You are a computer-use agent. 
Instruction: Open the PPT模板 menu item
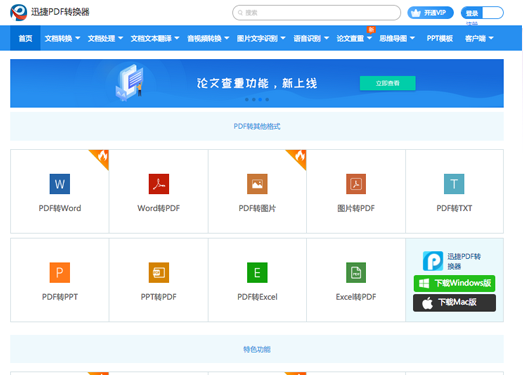440,38
